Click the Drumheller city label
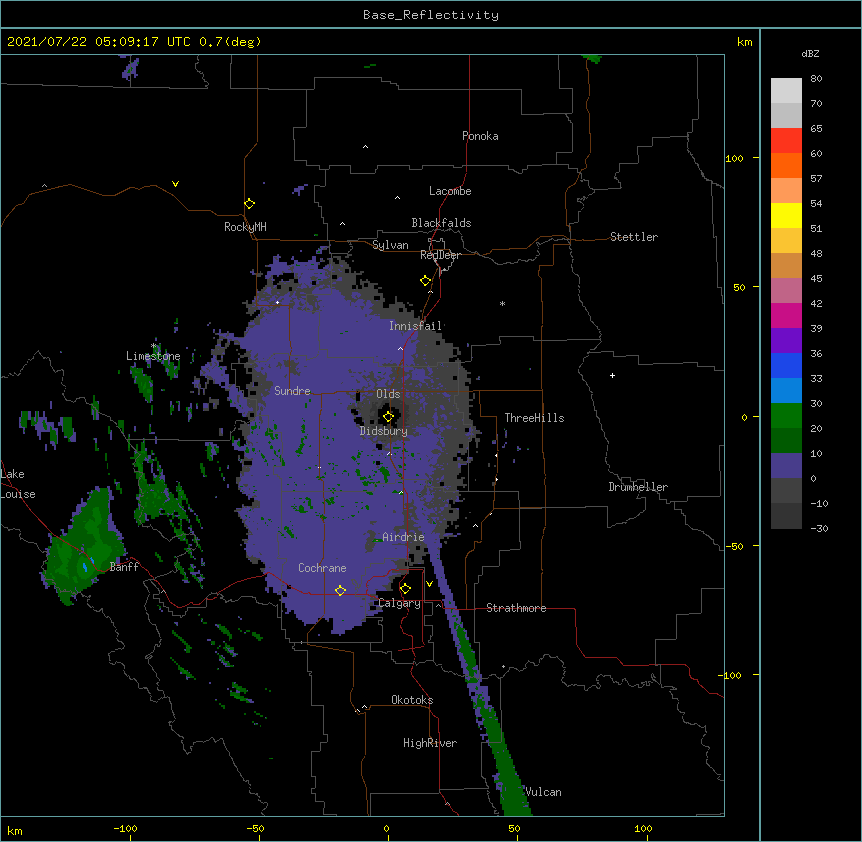Viewport: 862px width, 842px height. 638,487
